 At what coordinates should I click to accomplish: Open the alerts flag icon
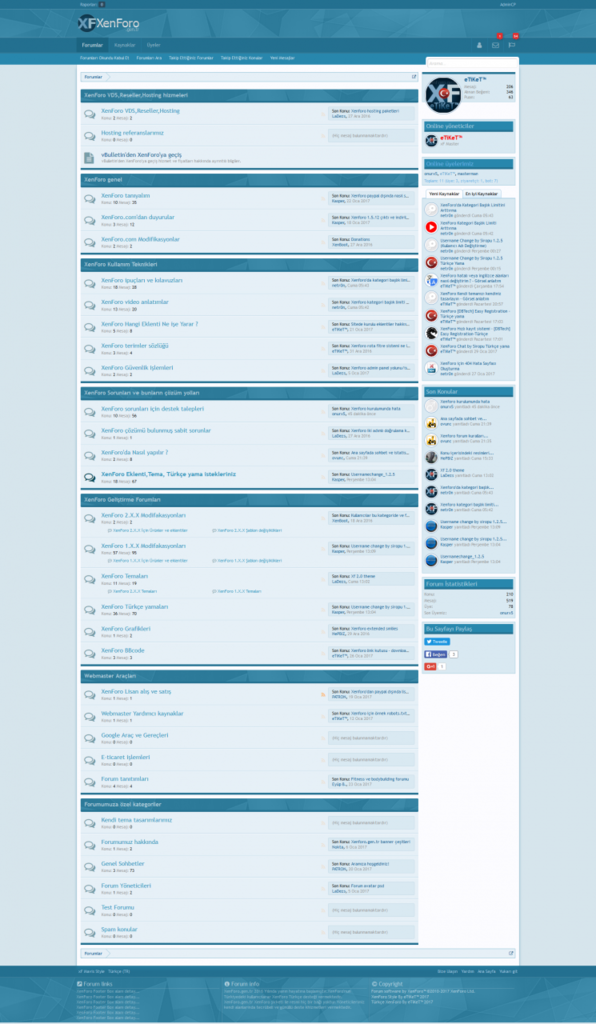click(x=512, y=45)
